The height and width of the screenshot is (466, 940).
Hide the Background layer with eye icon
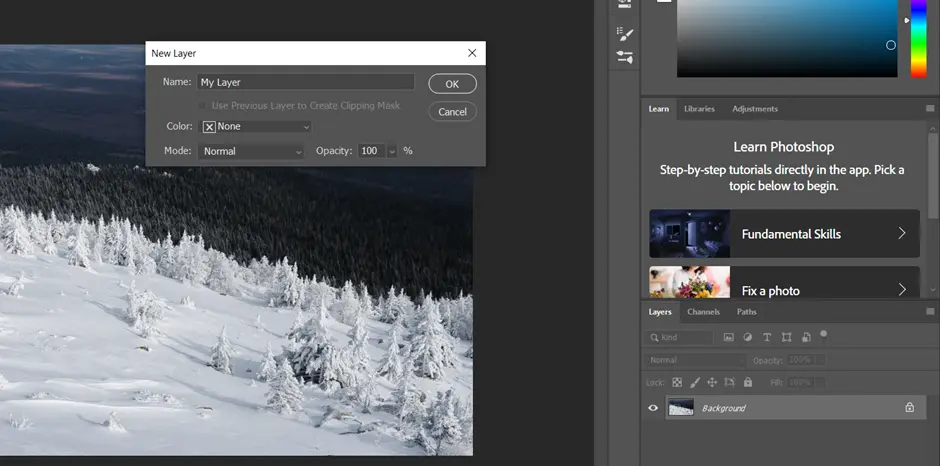click(653, 408)
